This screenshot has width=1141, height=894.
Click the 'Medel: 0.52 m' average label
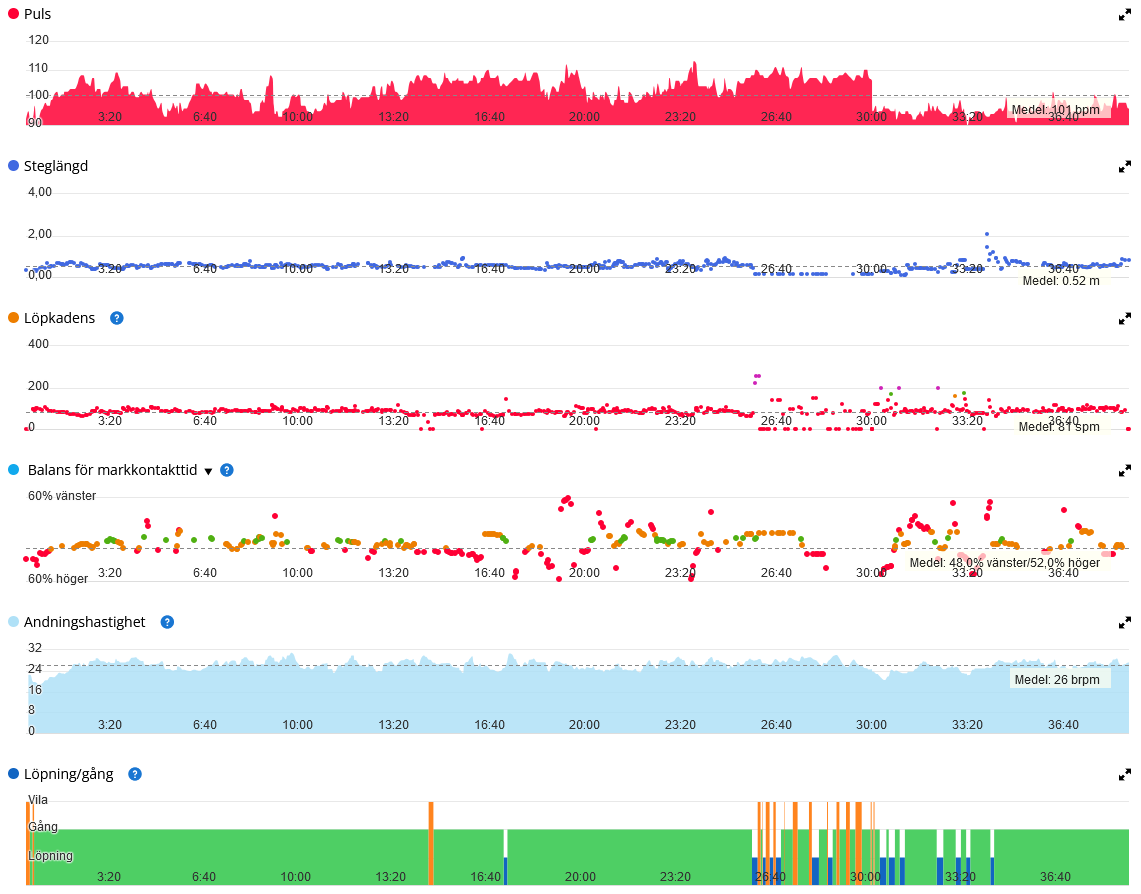tap(1061, 281)
